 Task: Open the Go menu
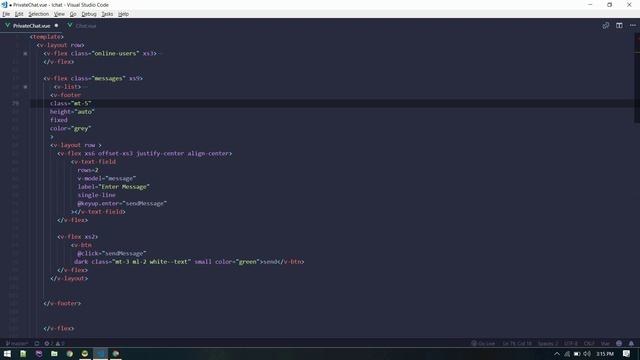click(x=73, y=14)
